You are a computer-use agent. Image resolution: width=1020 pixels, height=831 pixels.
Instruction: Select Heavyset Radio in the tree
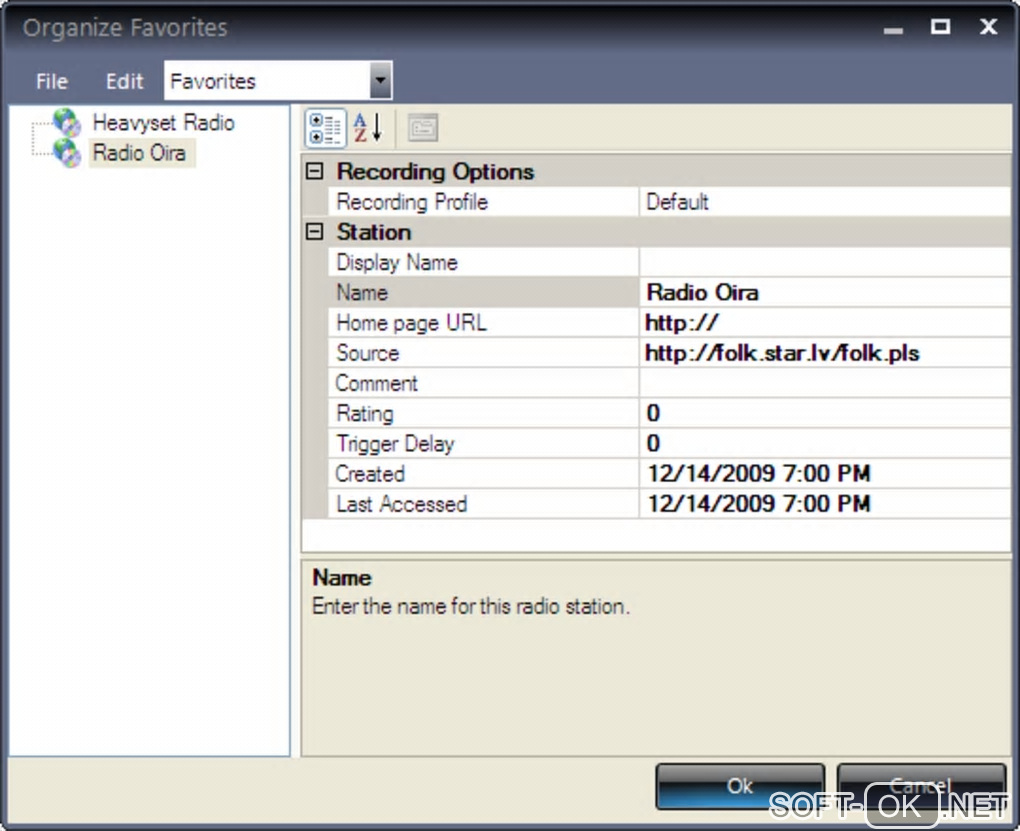click(x=163, y=122)
